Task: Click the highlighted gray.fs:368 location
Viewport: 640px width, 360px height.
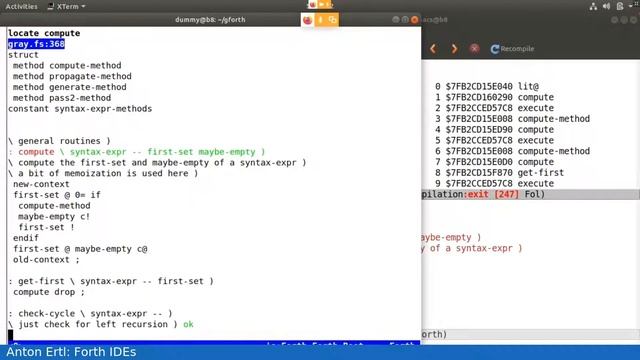Action: 36,44
